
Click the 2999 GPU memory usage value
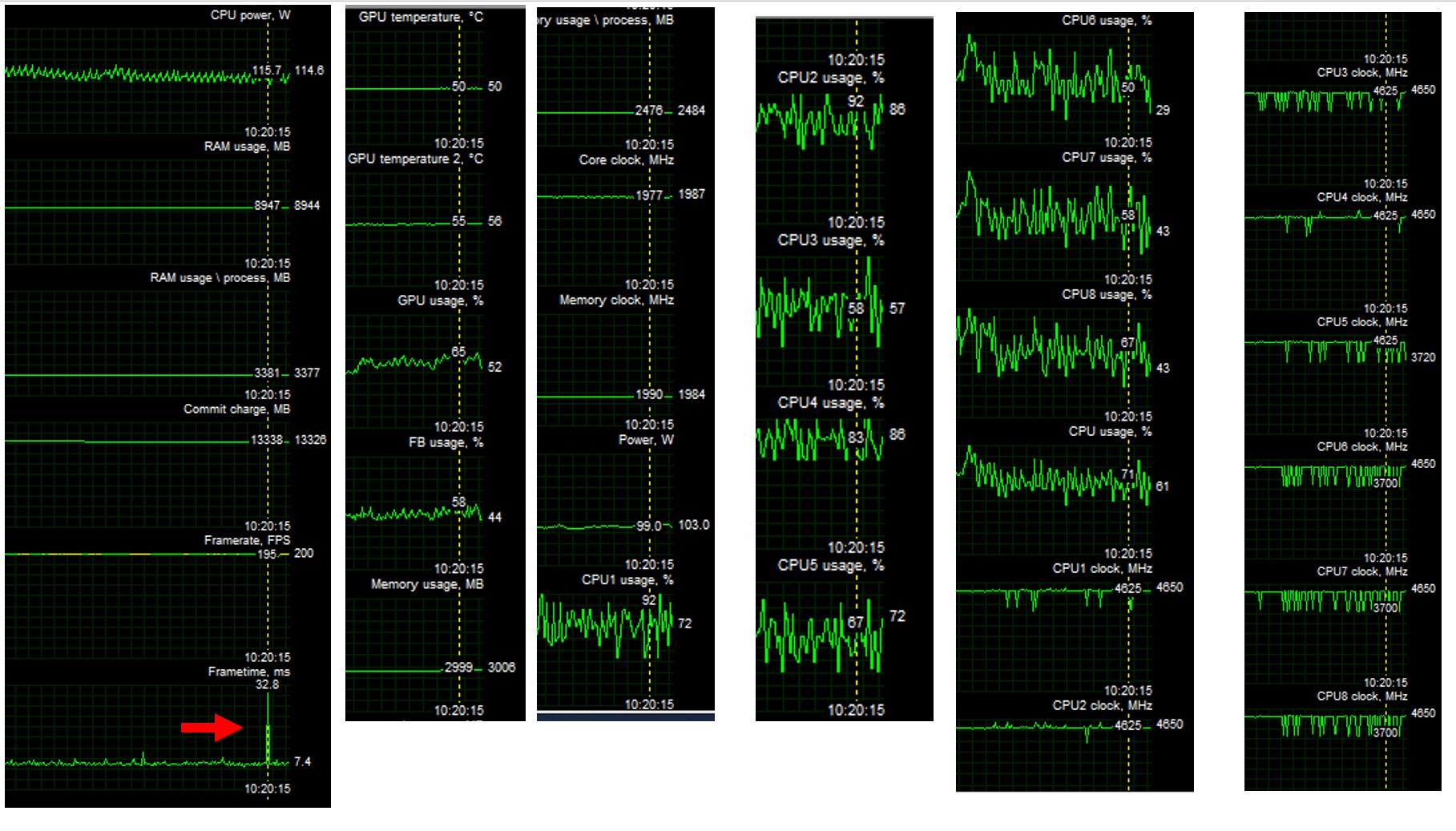tap(458, 668)
